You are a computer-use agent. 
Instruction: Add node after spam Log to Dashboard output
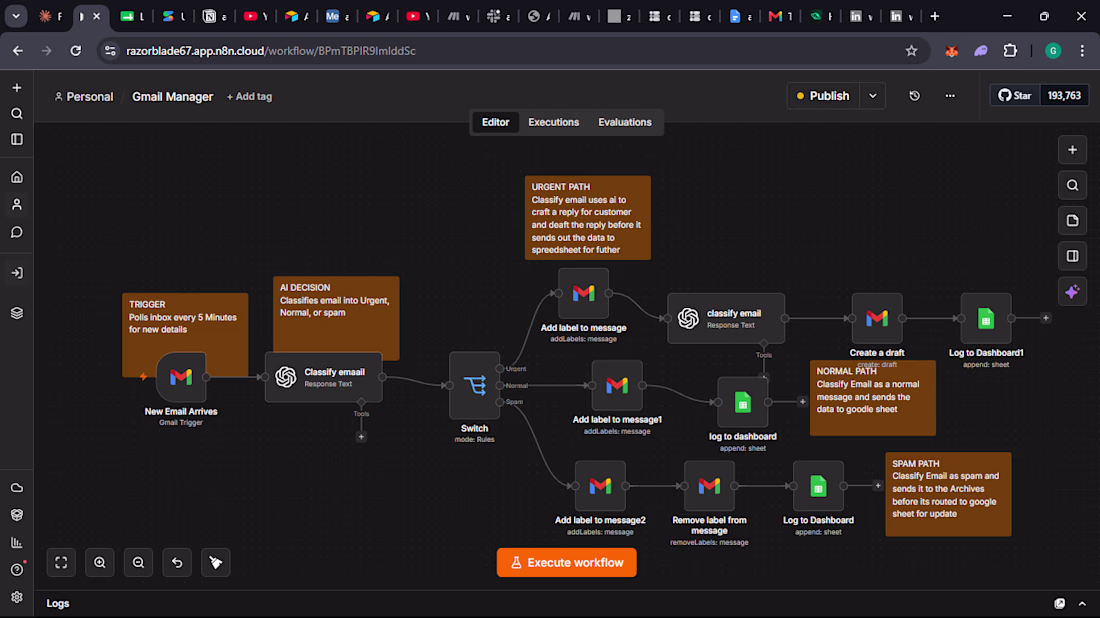pos(878,485)
